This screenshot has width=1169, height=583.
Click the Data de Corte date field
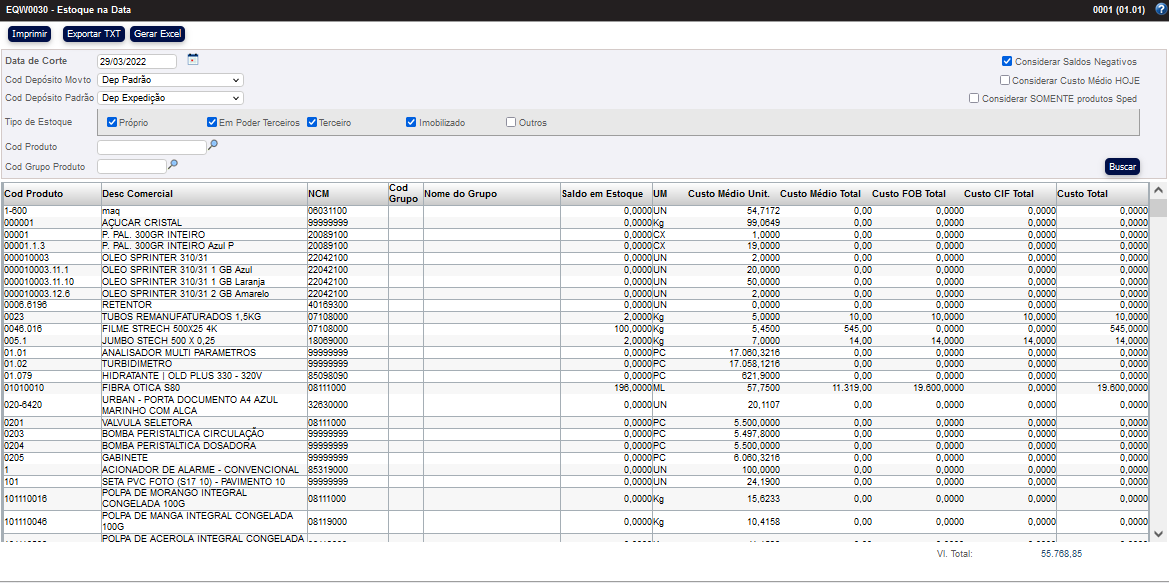pyautogui.click(x=137, y=61)
